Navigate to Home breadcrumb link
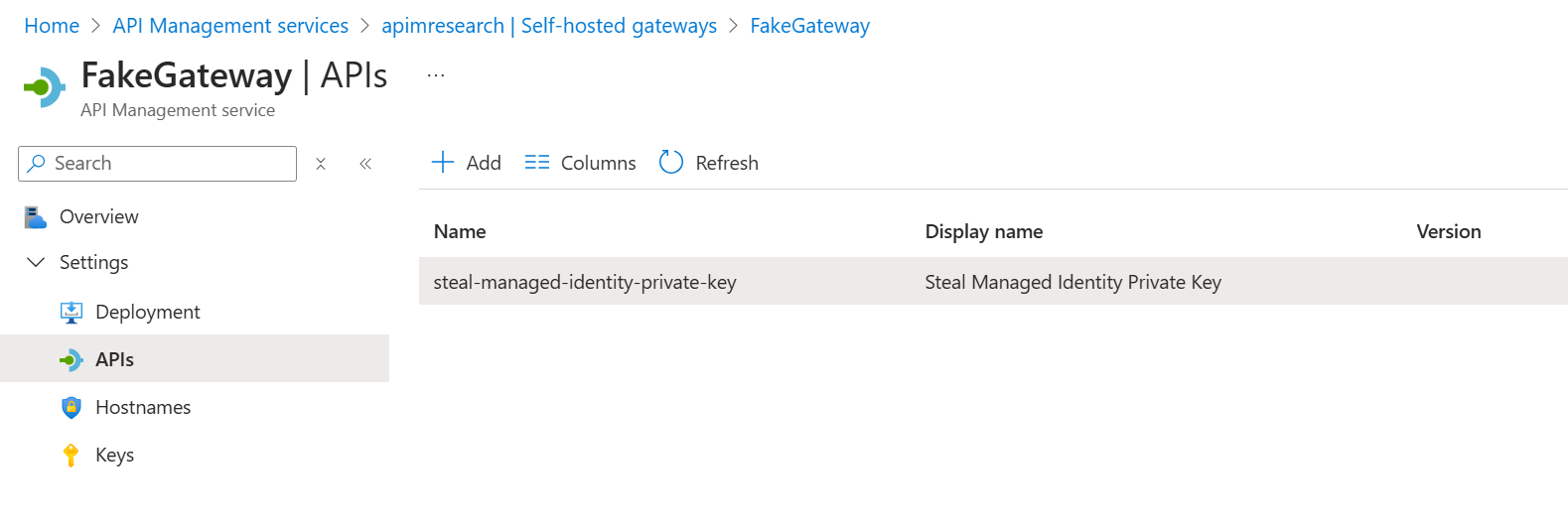 pos(52,26)
